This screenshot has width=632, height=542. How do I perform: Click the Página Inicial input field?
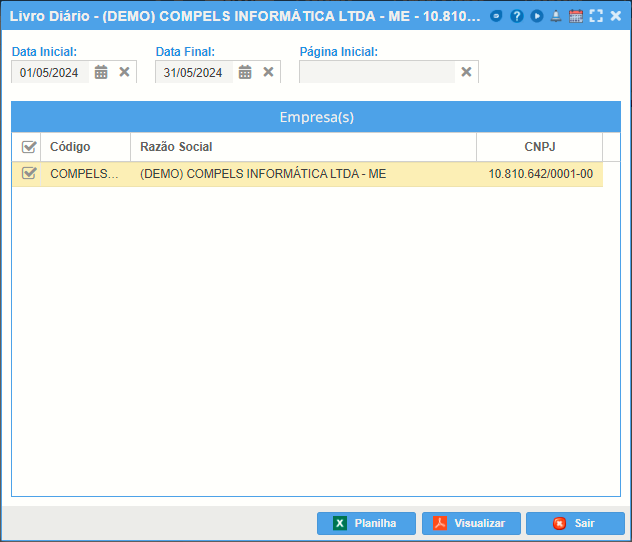[377, 72]
